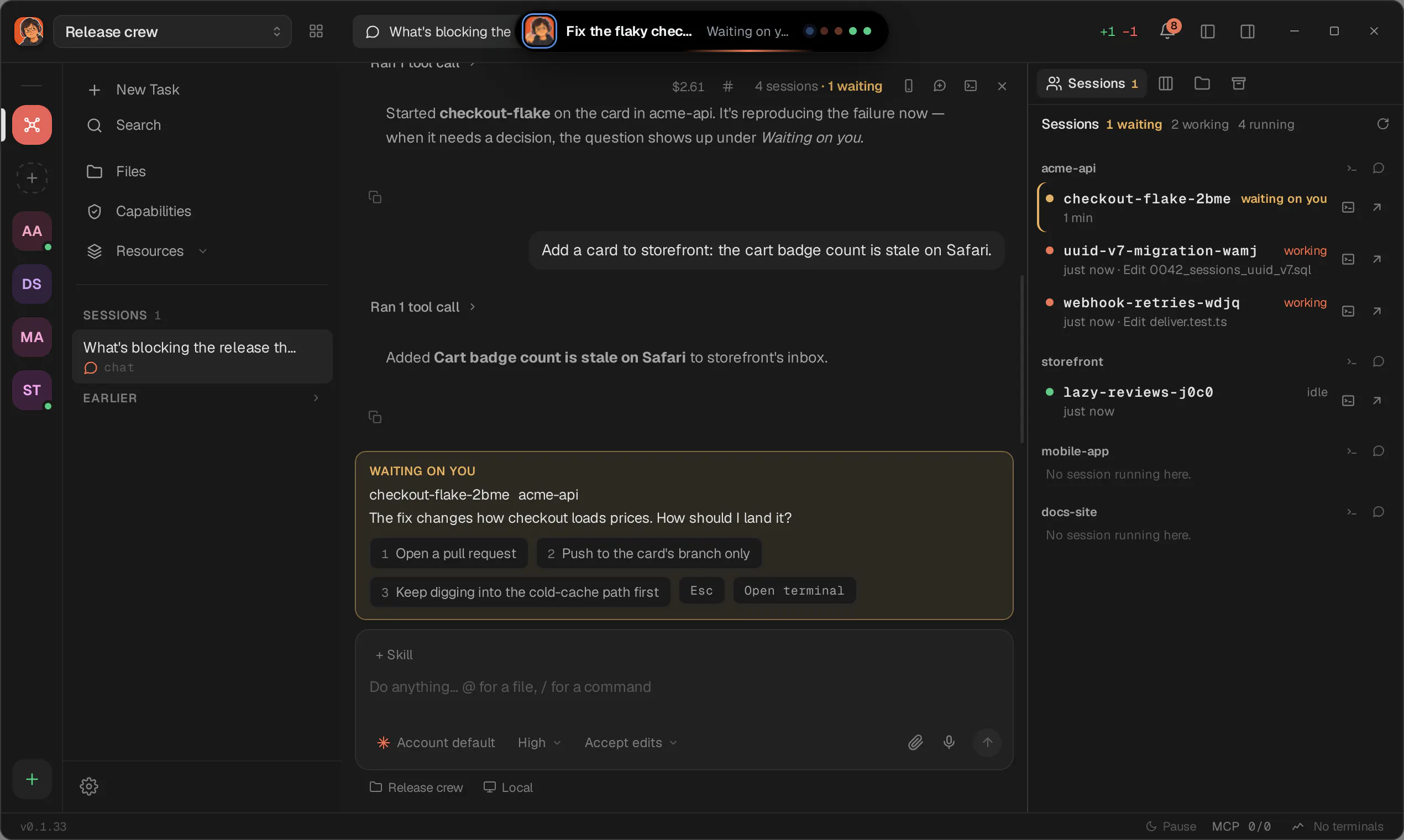Viewport: 1404px width, 840px height.
Task: Refresh the Sessions list
Action: (1383, 124)
